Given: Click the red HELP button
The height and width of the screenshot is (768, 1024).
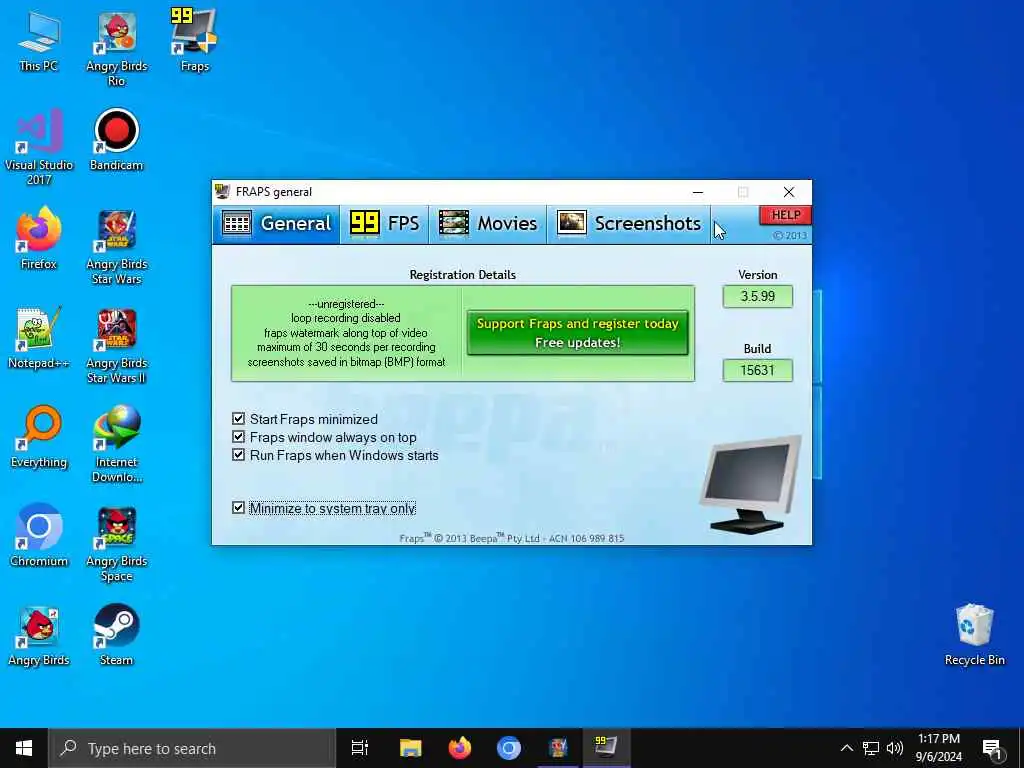Looking at the screenshot, I should click(785, 215).
